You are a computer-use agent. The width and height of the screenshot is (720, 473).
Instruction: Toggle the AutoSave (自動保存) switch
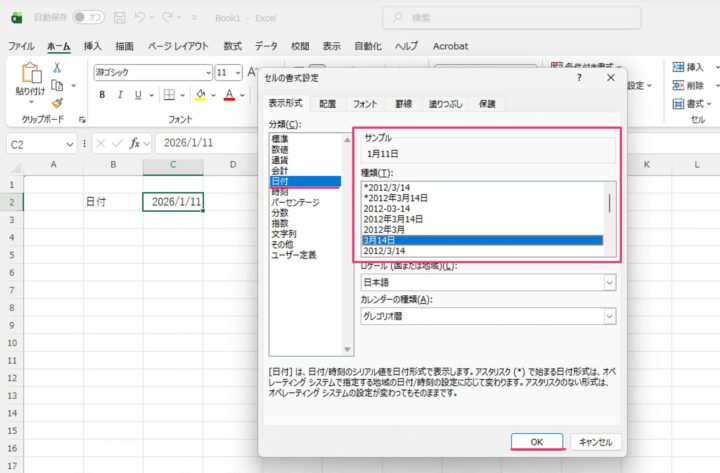[x=89, y=17]
